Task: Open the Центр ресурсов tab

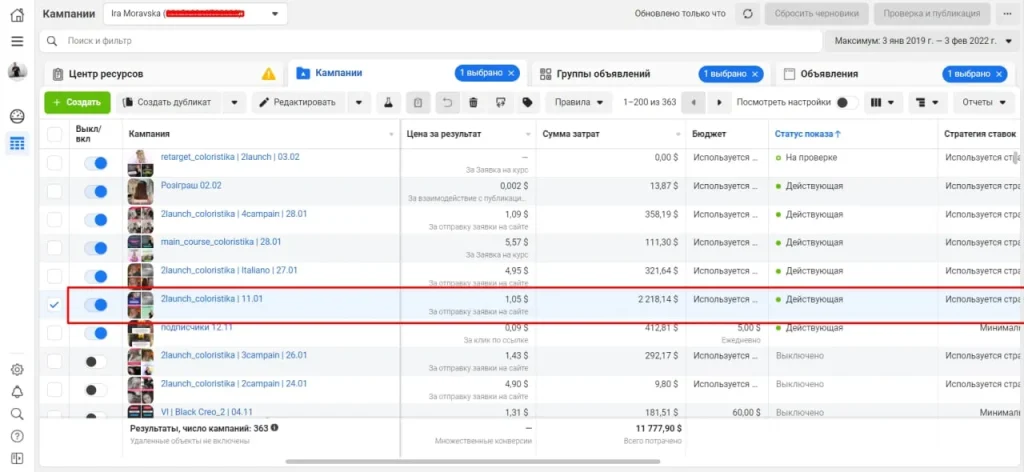Action: coord(105,74)
